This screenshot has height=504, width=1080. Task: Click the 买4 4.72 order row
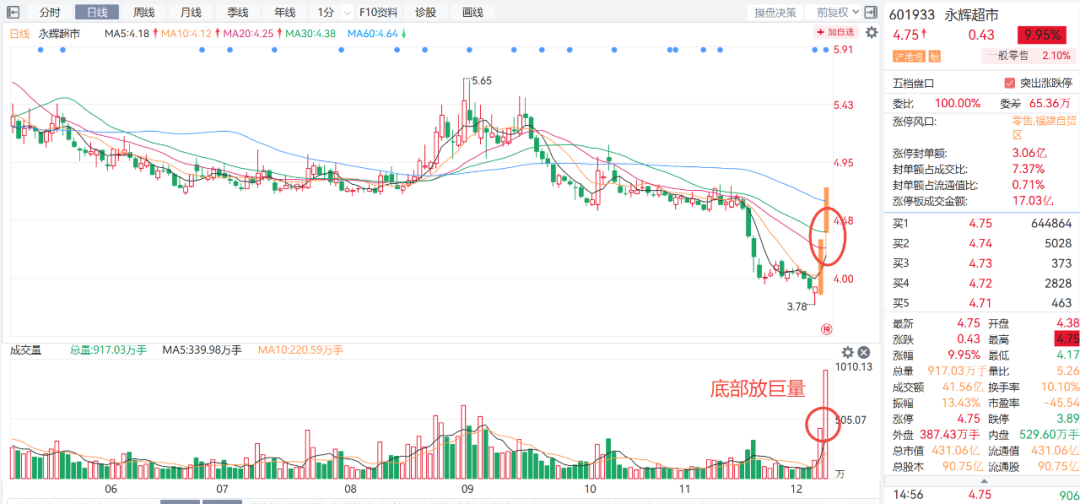pyautogui.click(x=982, y=283)
